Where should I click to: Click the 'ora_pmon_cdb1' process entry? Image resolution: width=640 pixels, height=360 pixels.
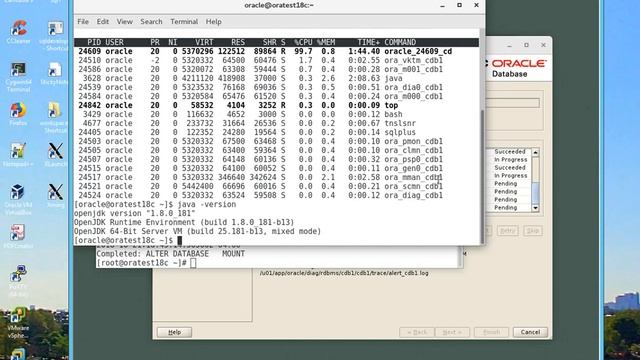click(x=413, y=141)
